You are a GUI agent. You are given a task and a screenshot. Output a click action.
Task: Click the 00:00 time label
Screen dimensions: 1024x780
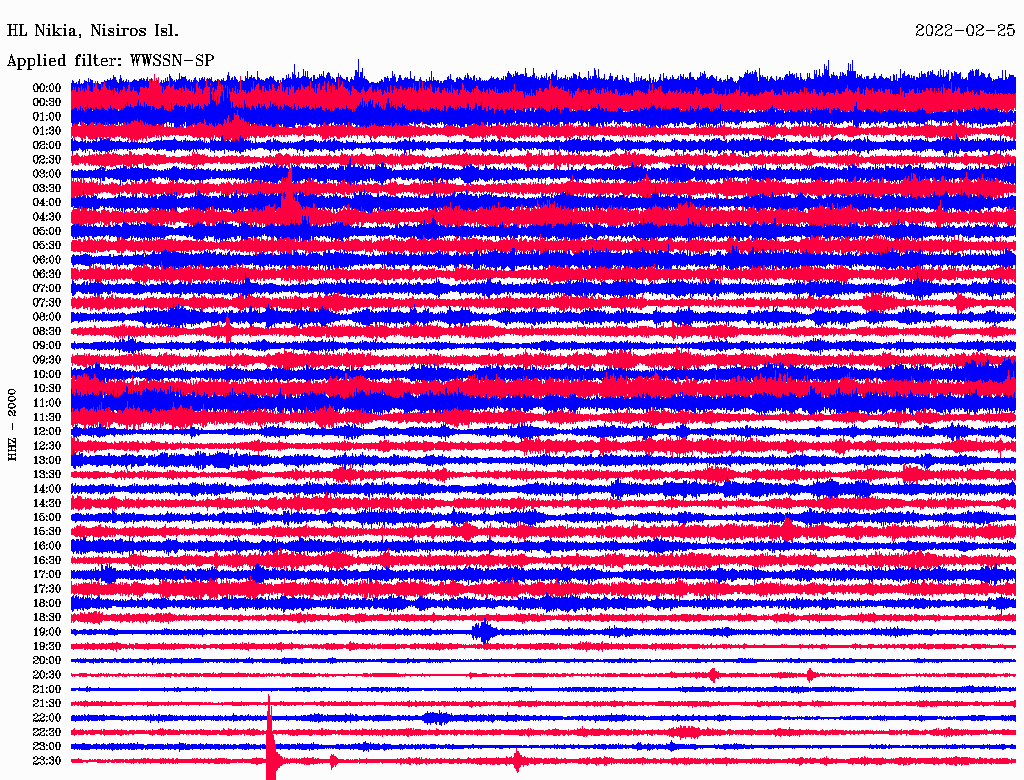click(47, 88)
